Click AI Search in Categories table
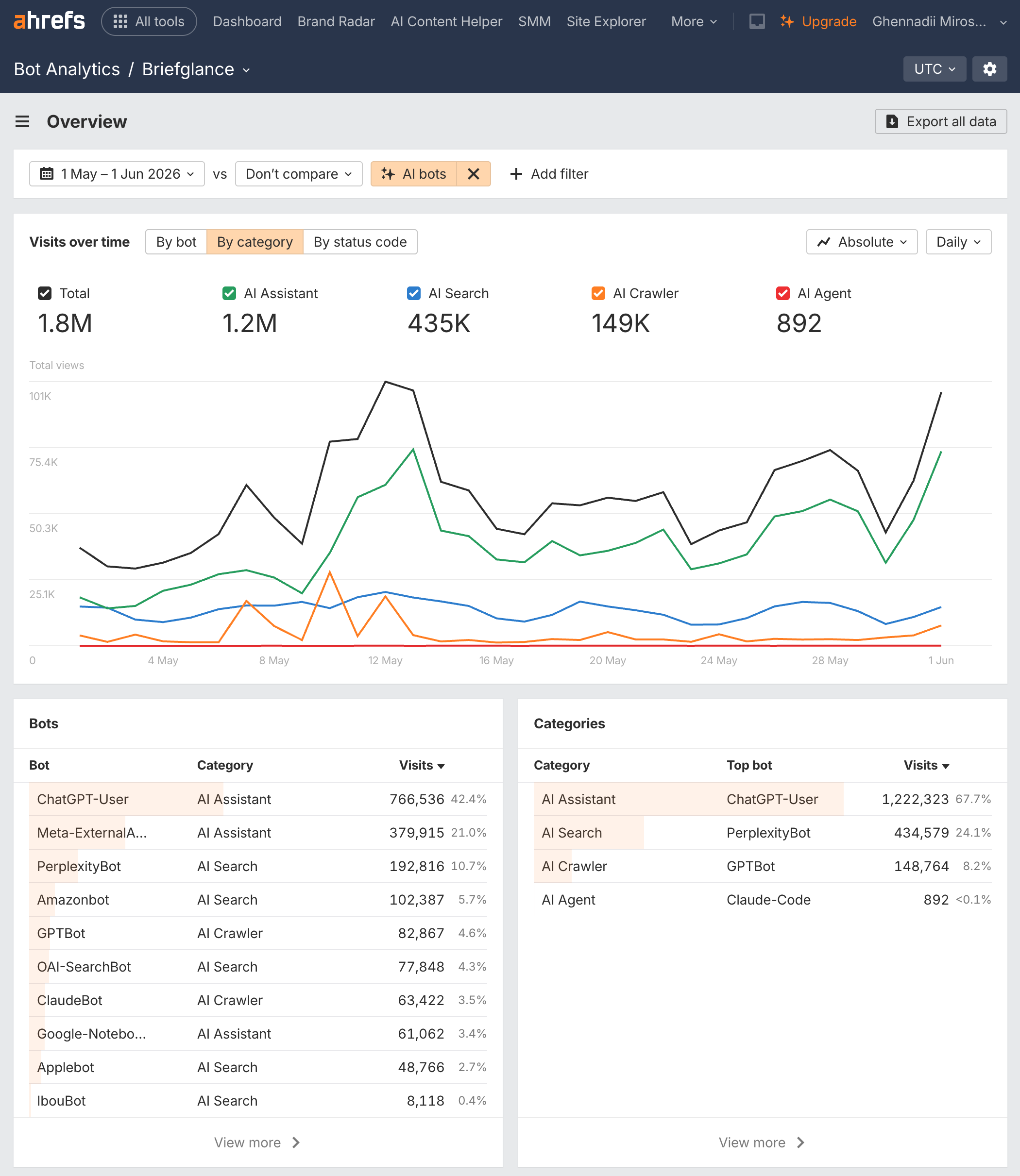 [572, 832]
